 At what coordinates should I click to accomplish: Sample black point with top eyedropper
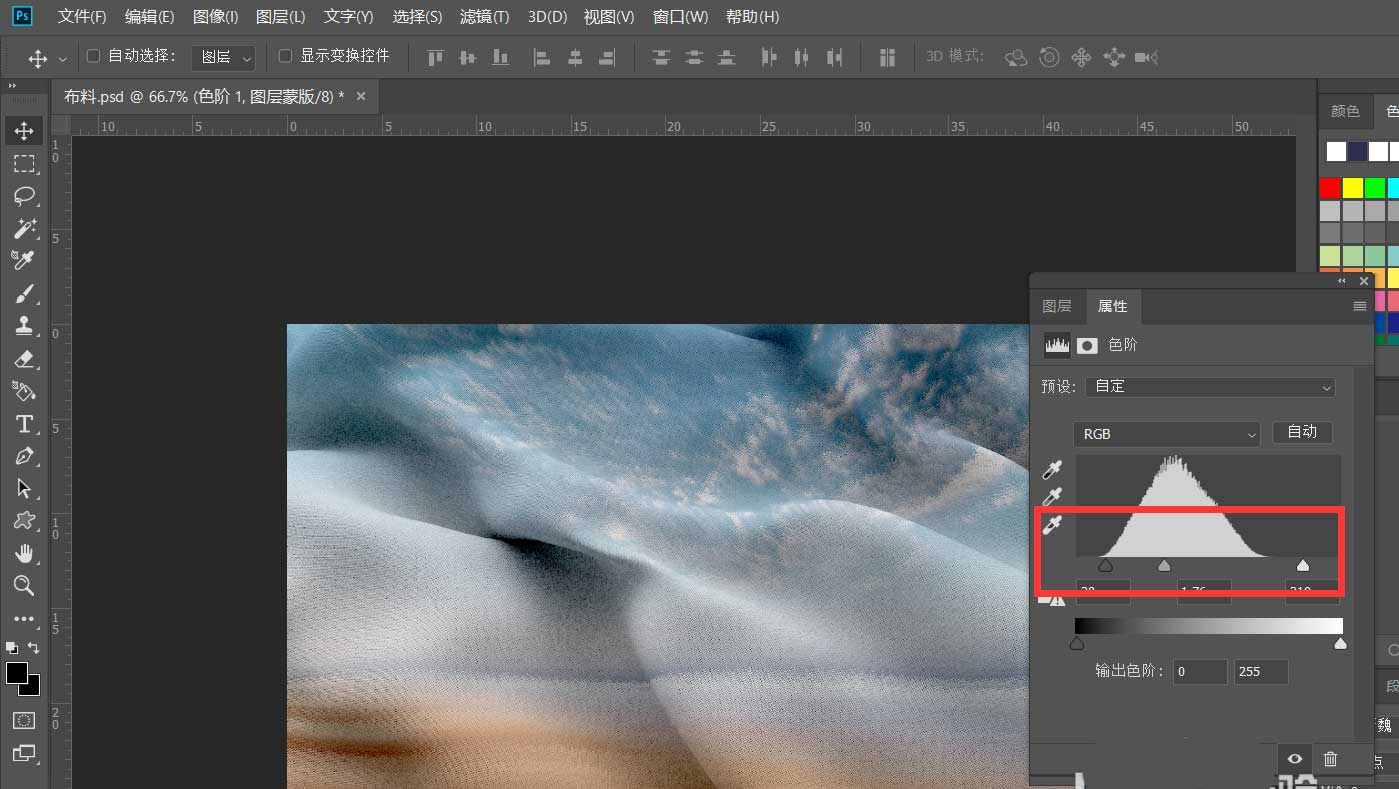[1052, 470]
